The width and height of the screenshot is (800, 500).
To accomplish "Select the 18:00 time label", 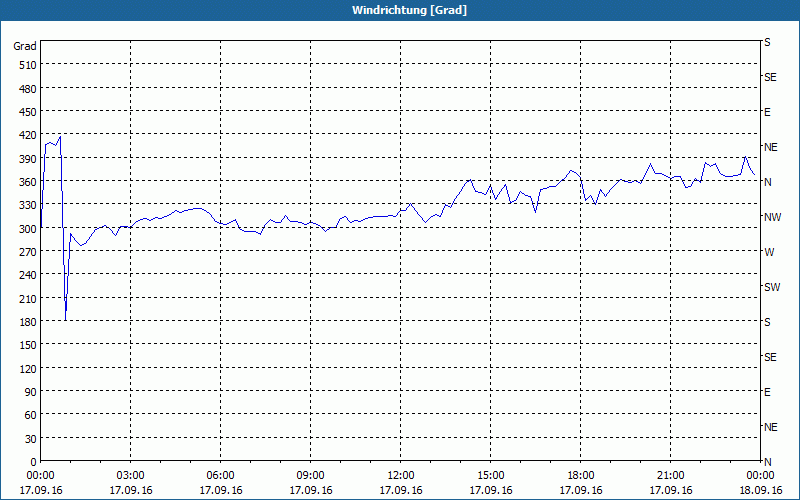I will tap(581, 476).
